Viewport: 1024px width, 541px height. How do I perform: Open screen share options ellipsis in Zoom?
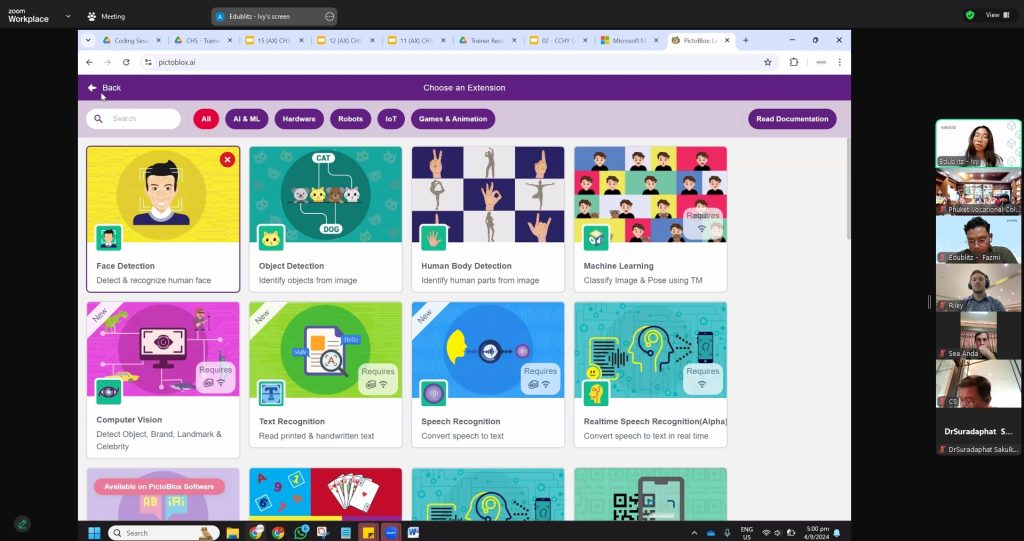pos(329,16)
